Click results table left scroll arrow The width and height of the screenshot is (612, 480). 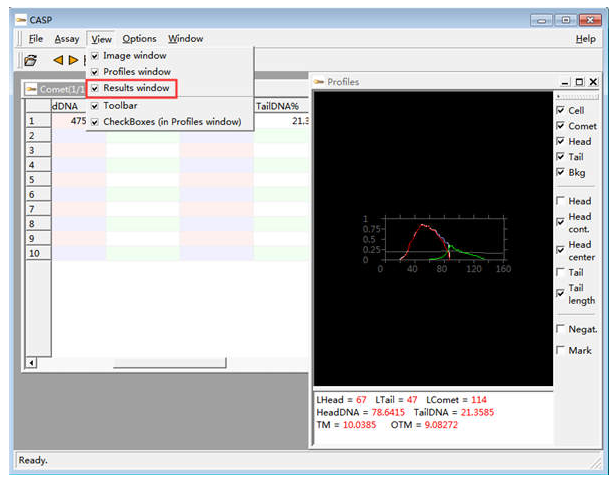[x=30, y=361]
